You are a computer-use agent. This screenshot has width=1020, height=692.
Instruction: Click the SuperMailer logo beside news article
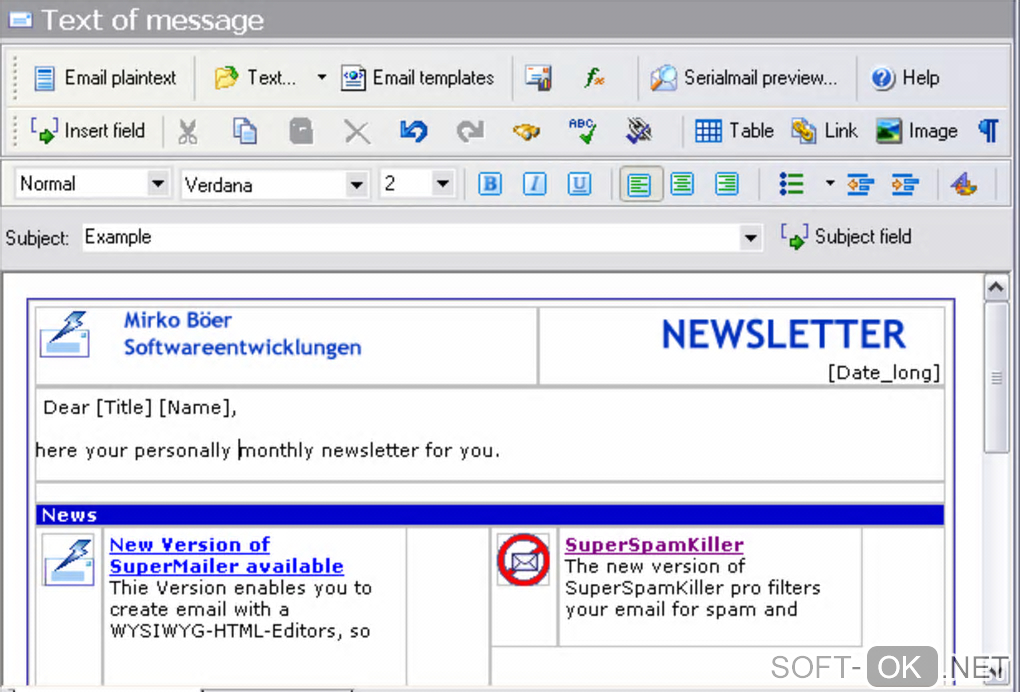click(x=68, y=560)
